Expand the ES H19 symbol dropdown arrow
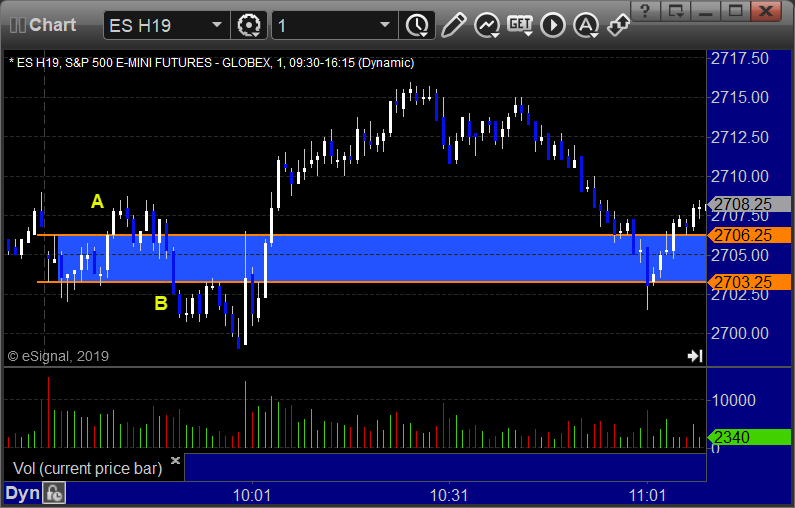 coord(216,25)
